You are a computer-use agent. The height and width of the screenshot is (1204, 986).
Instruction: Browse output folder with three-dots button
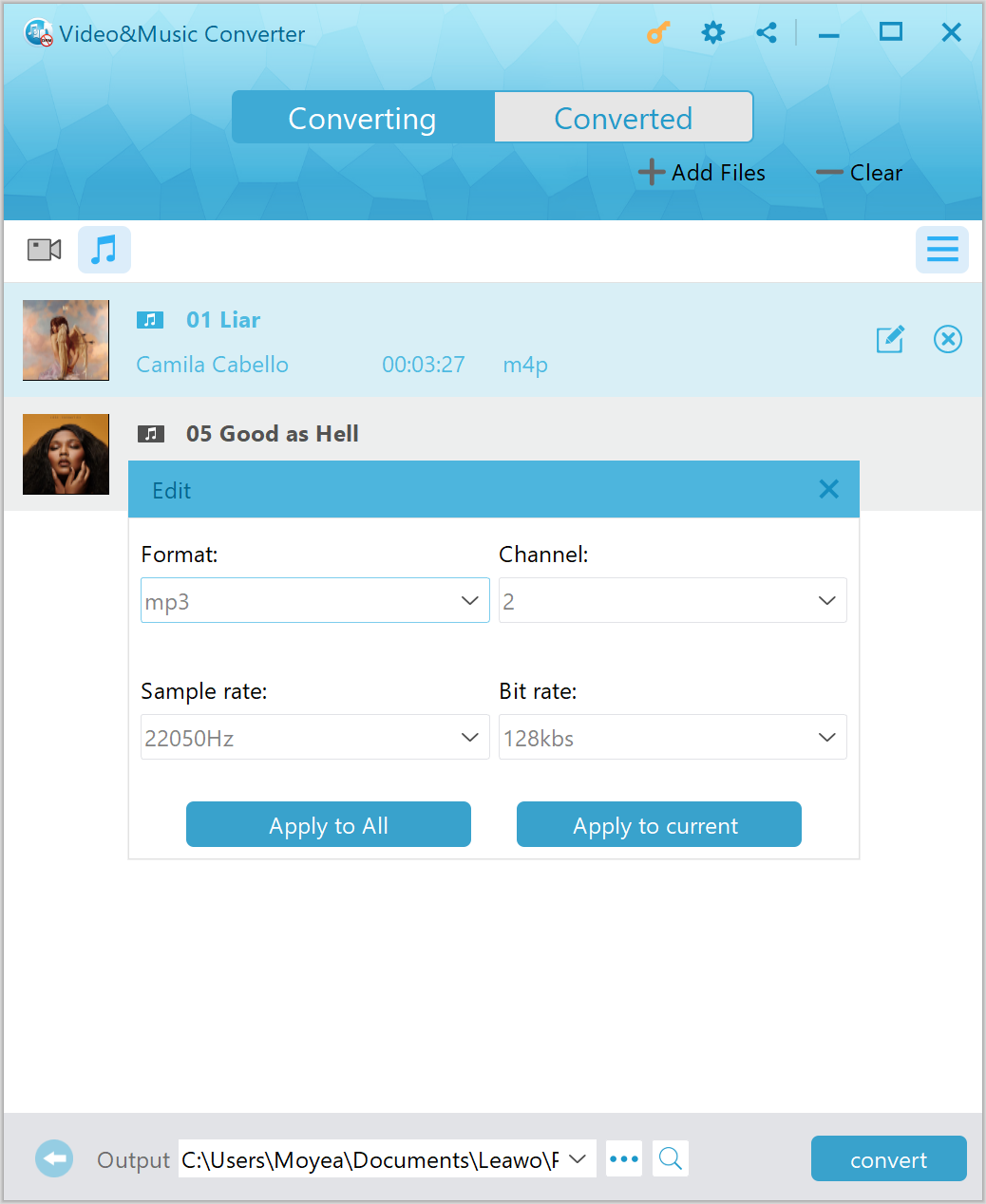[624, 1158]
